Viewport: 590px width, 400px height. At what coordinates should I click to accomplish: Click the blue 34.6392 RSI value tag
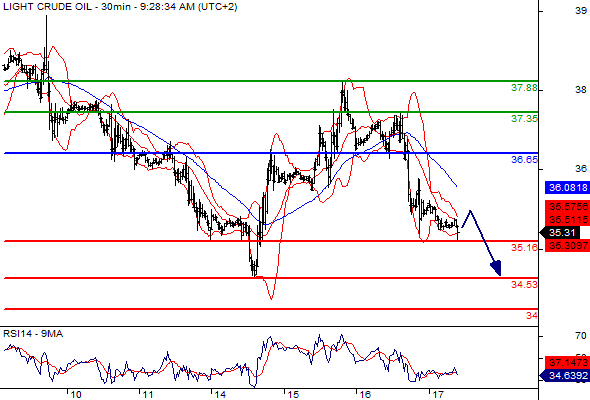[x=564, y=376]
